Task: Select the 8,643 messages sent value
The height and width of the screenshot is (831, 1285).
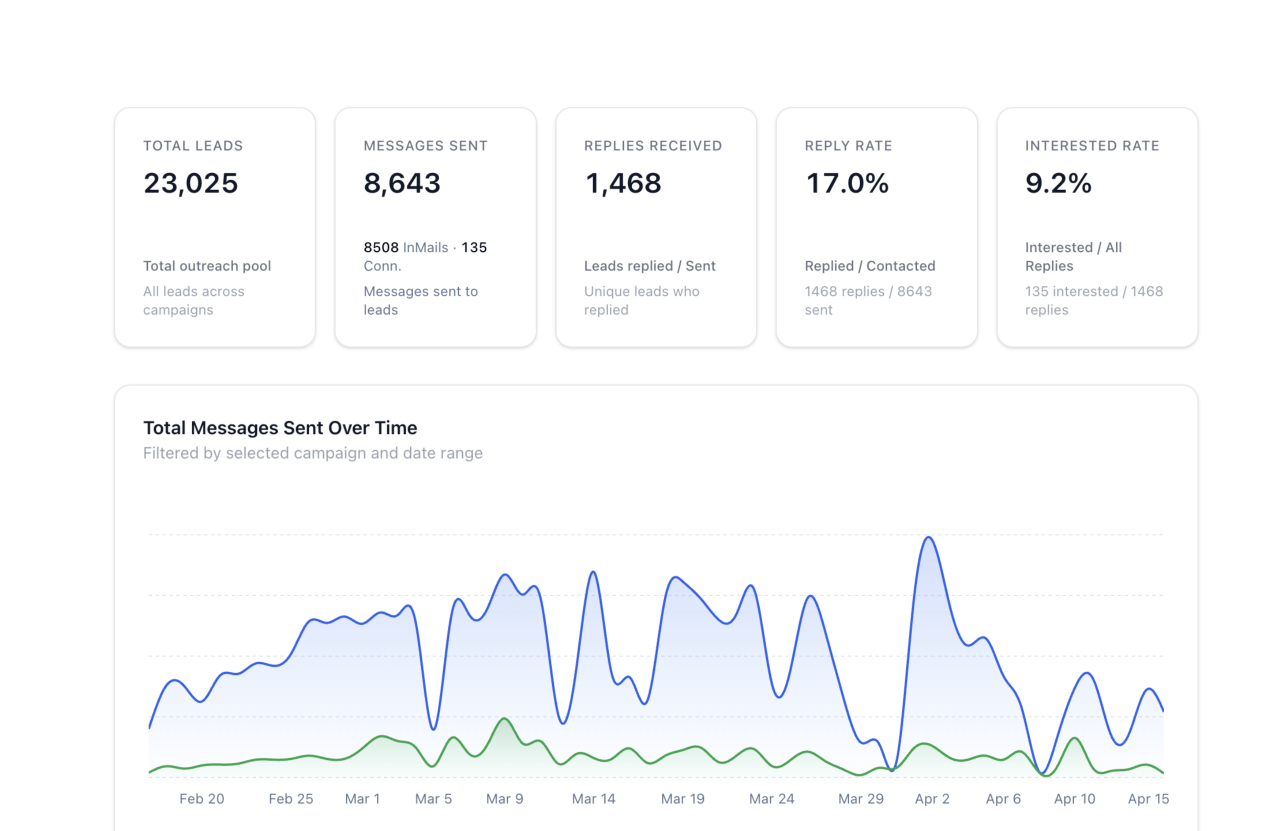Action: tap(402, 183)
